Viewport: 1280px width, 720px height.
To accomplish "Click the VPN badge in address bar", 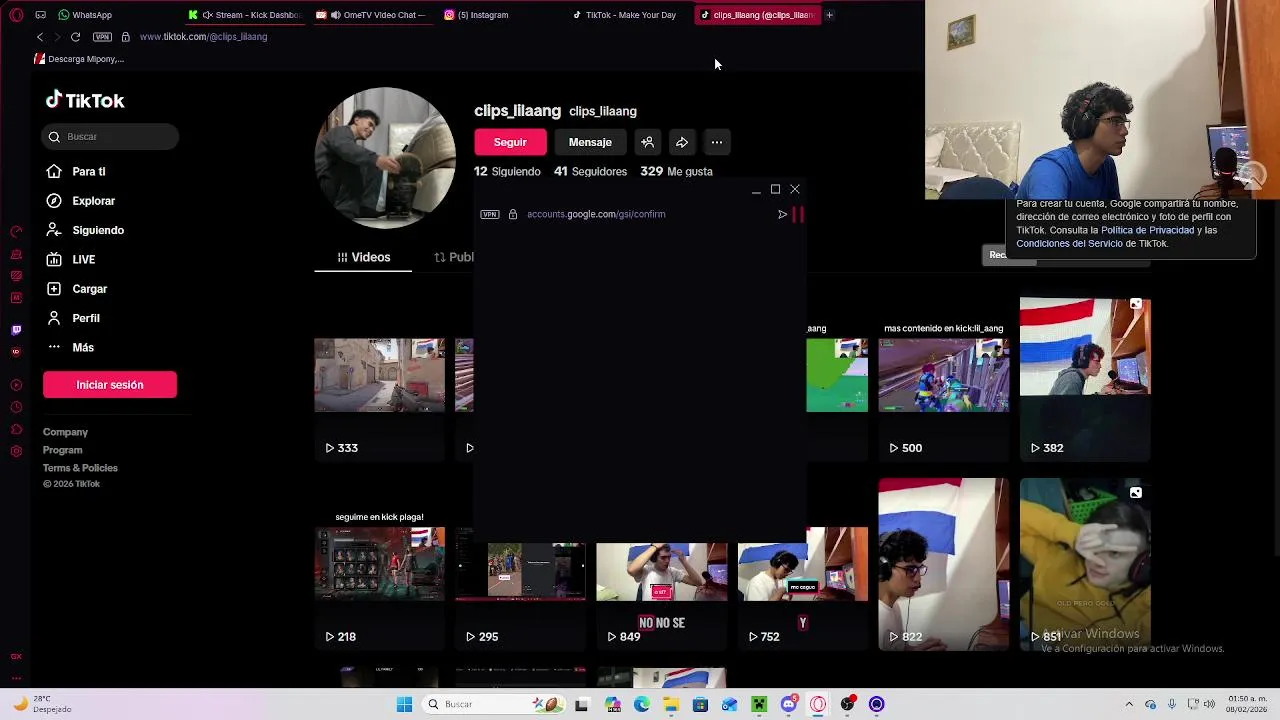I will (102, 37).
